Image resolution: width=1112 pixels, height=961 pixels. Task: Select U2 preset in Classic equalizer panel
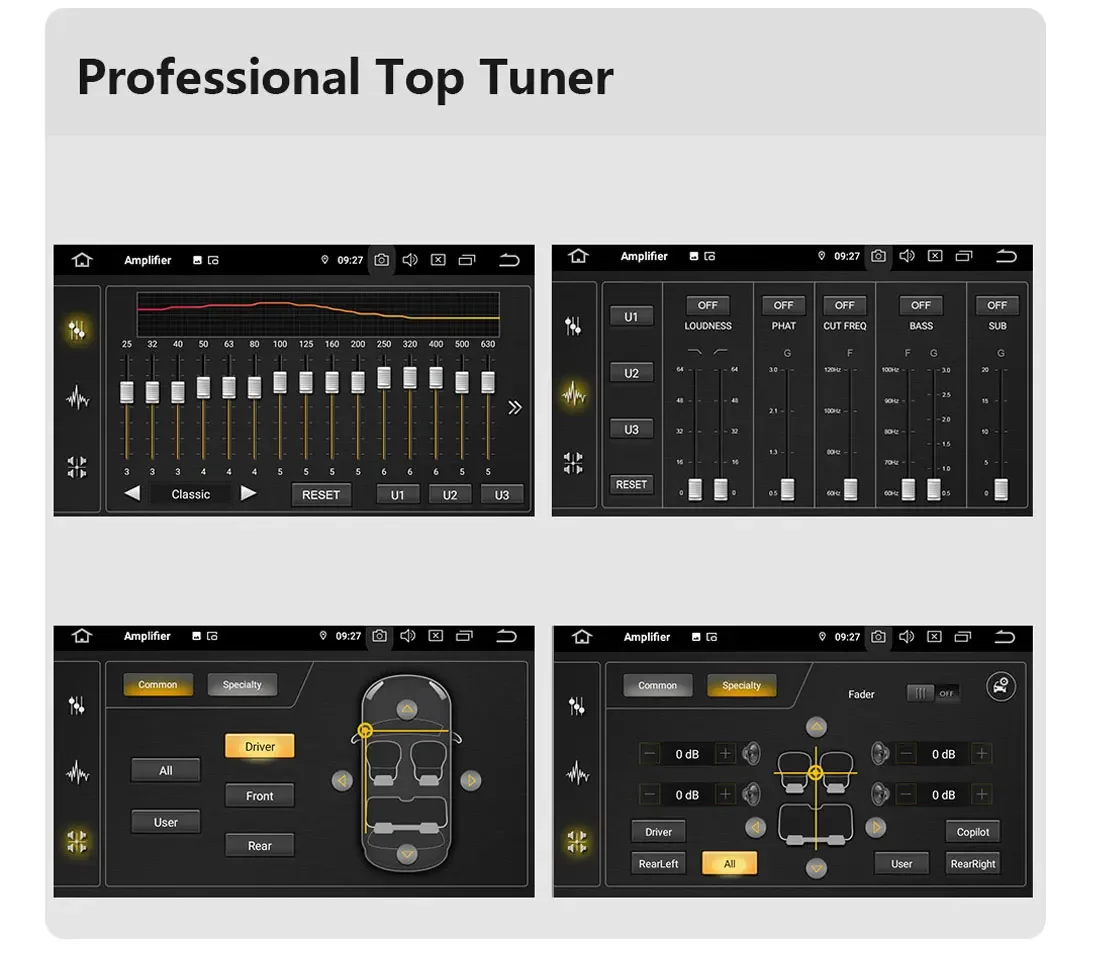click(450, 495)
